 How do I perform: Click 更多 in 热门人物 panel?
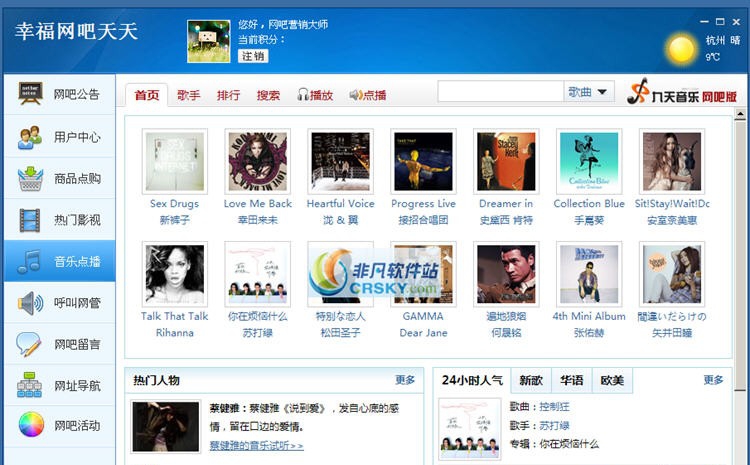tap(405, 380)
